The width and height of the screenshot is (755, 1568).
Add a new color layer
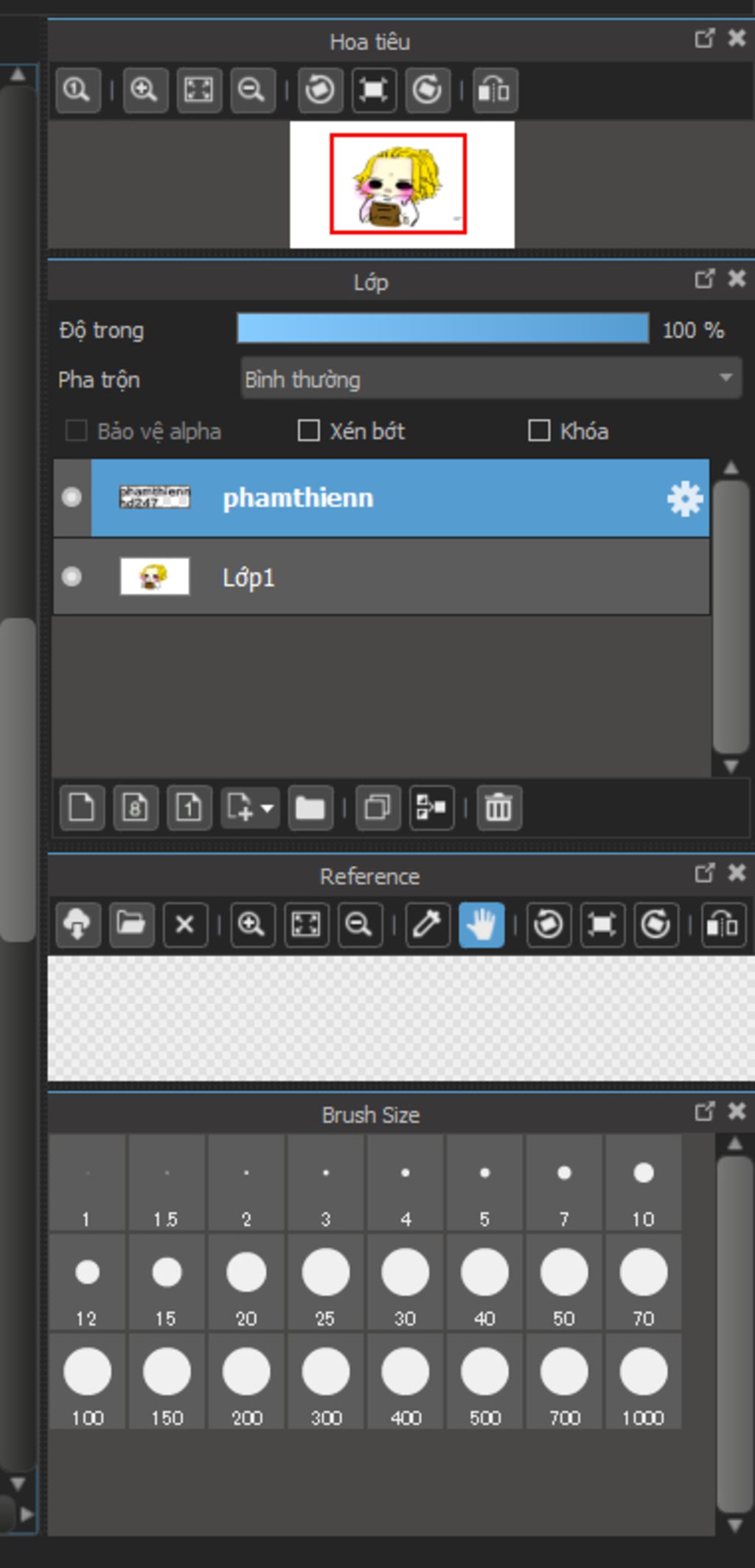[81, 808]
